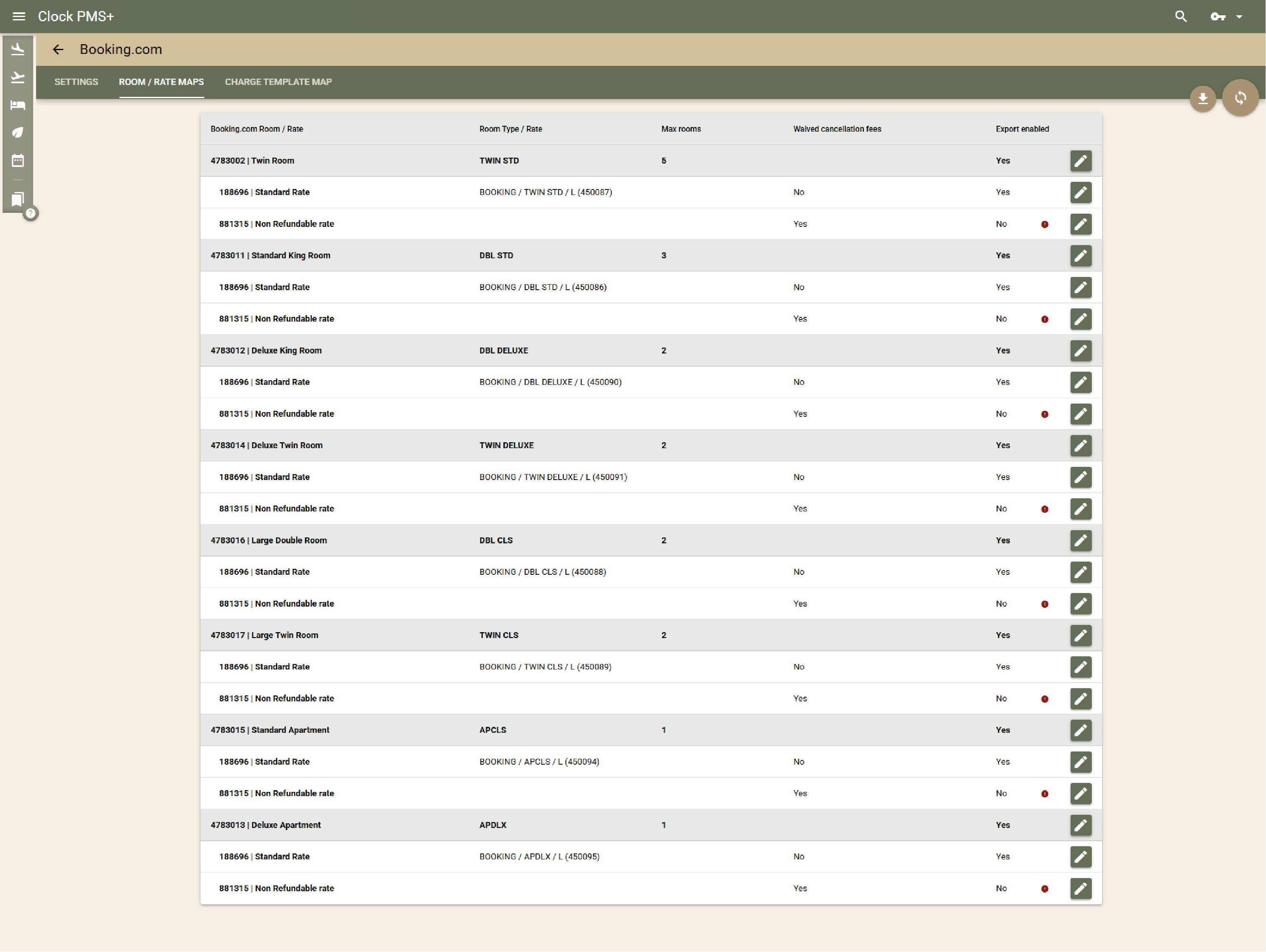Image resolution: width=1266 pixels, height=952 pixels.
Task: Click the 'Booking.com Room / Rate' column header
Action: pos(257,130)
